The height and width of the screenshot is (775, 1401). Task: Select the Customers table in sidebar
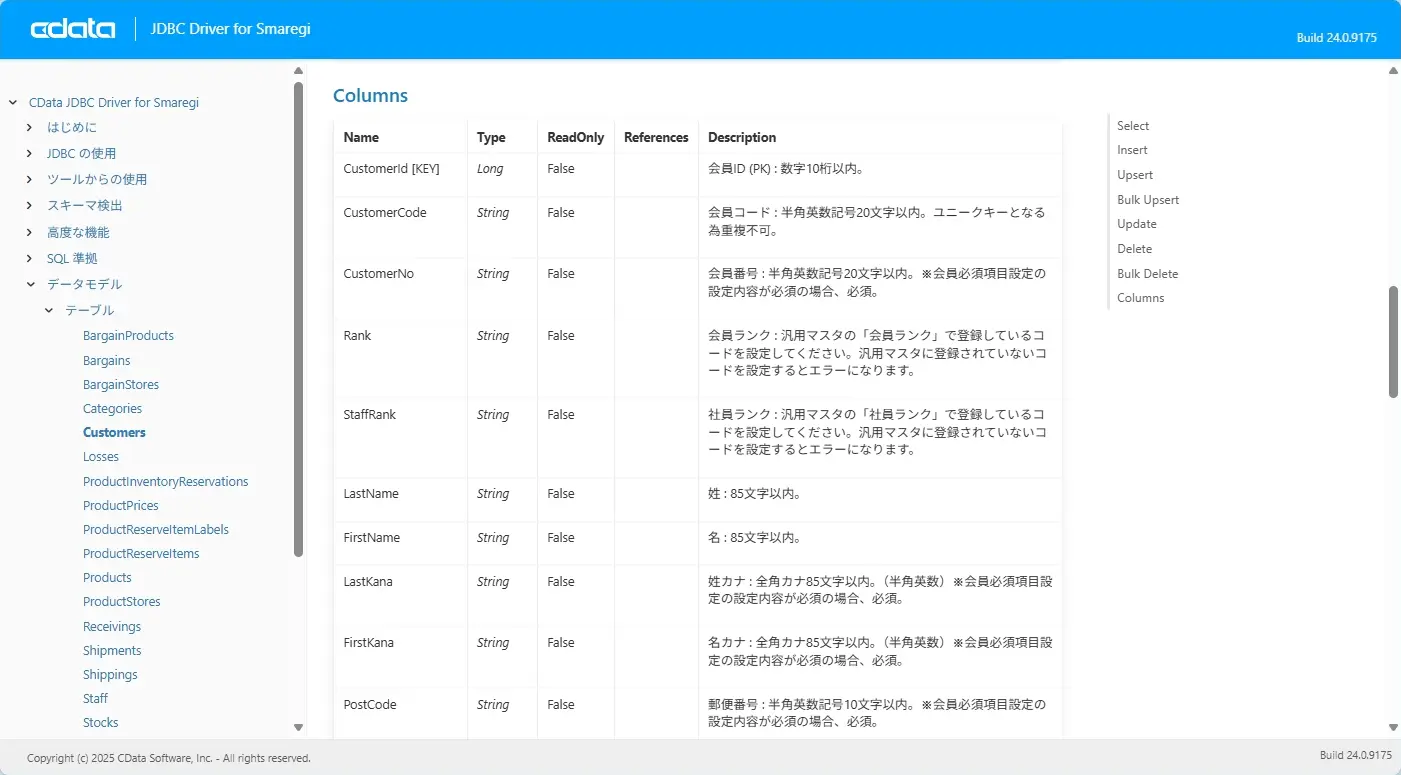(114, 432)
